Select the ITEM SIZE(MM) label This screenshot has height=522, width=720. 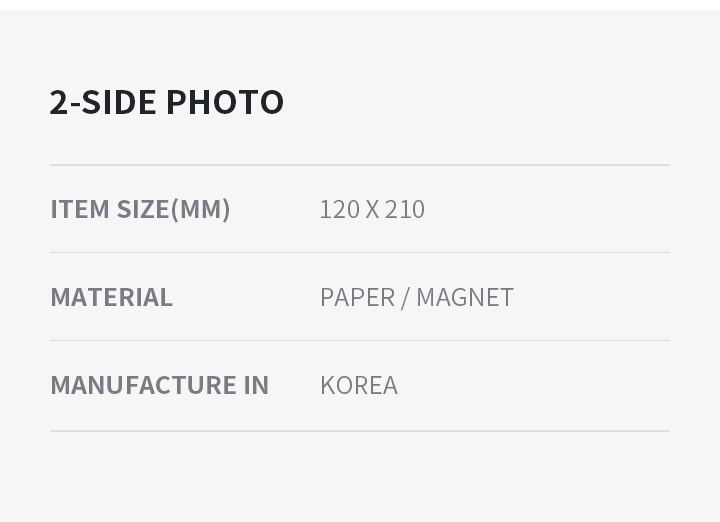point(140,209)
